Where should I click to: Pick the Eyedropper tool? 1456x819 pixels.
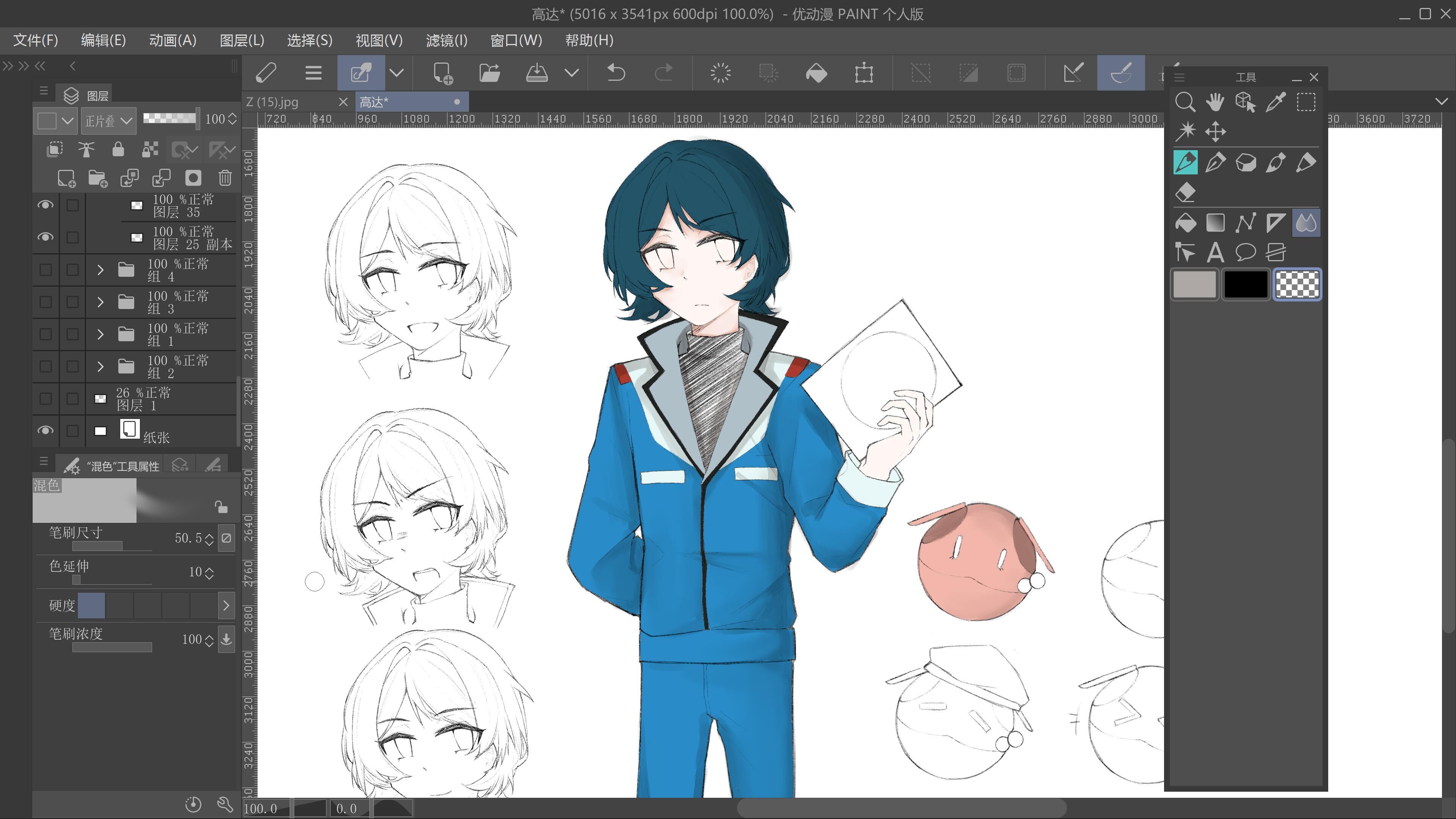point(1276,102)
